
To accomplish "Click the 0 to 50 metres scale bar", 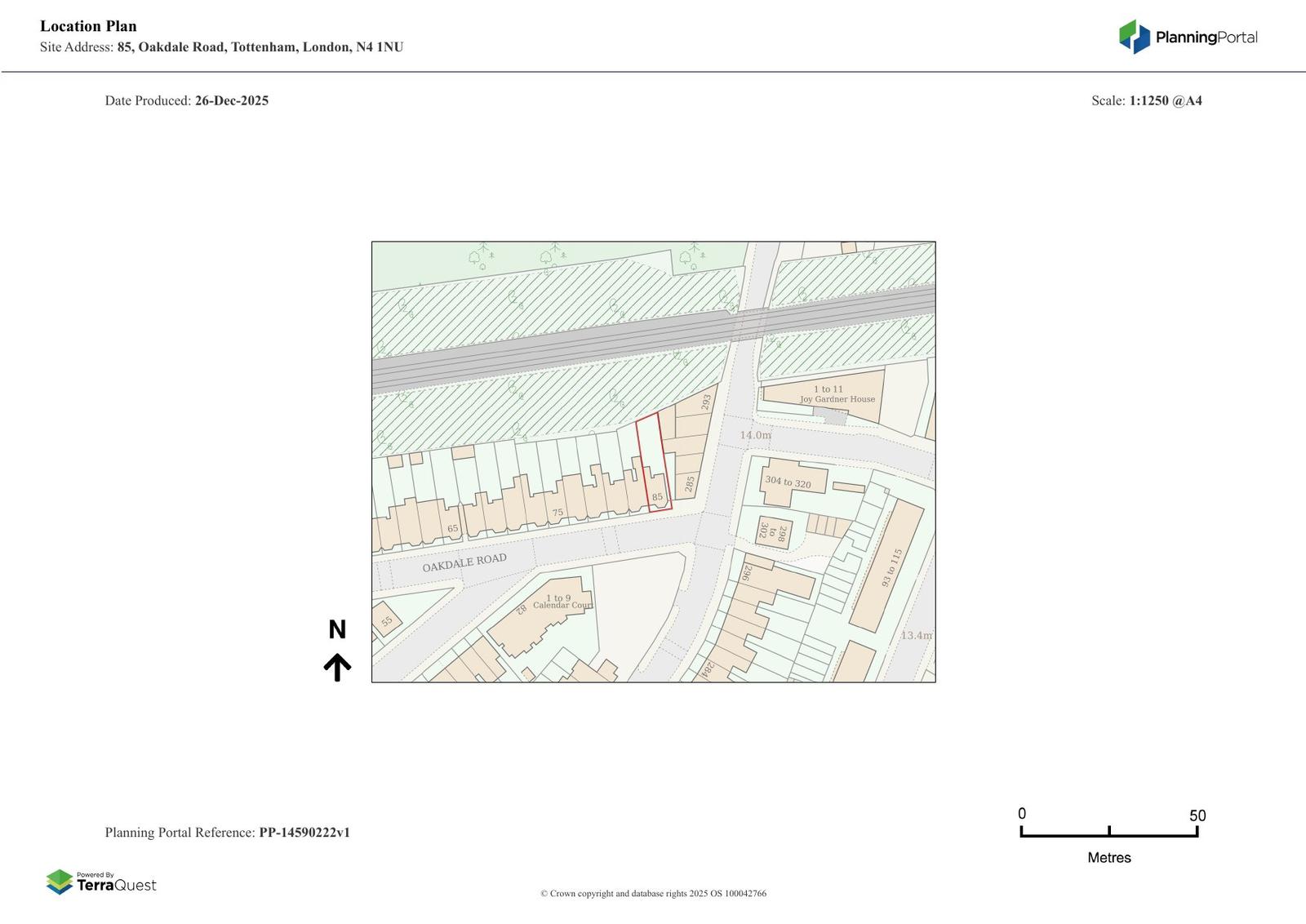I will (1108, 832).
